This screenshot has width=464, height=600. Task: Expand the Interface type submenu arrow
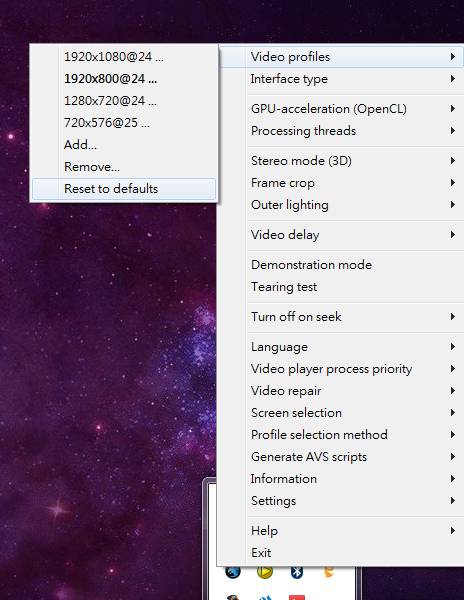tap(453, 79)
